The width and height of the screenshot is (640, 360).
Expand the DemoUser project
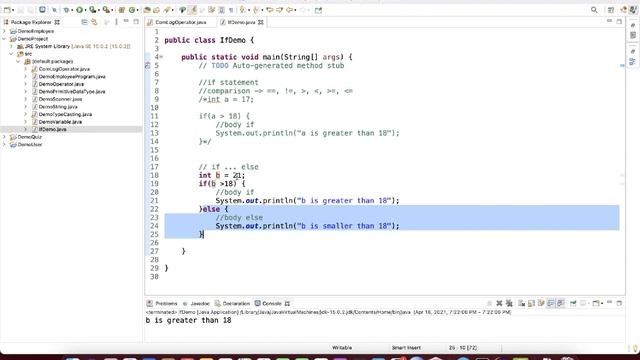(x=4, y=144)
